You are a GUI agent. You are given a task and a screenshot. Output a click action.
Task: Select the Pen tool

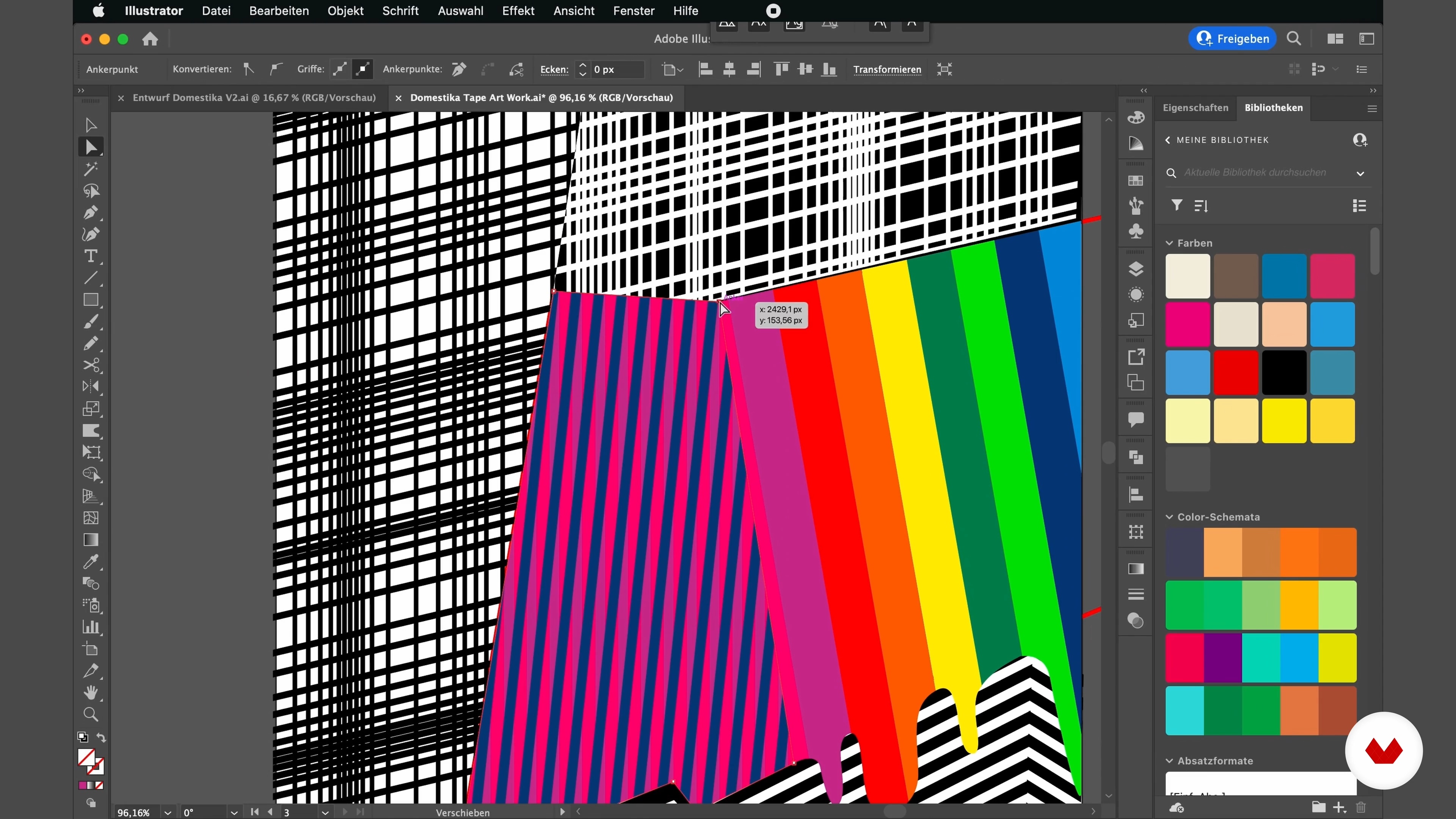91,212
